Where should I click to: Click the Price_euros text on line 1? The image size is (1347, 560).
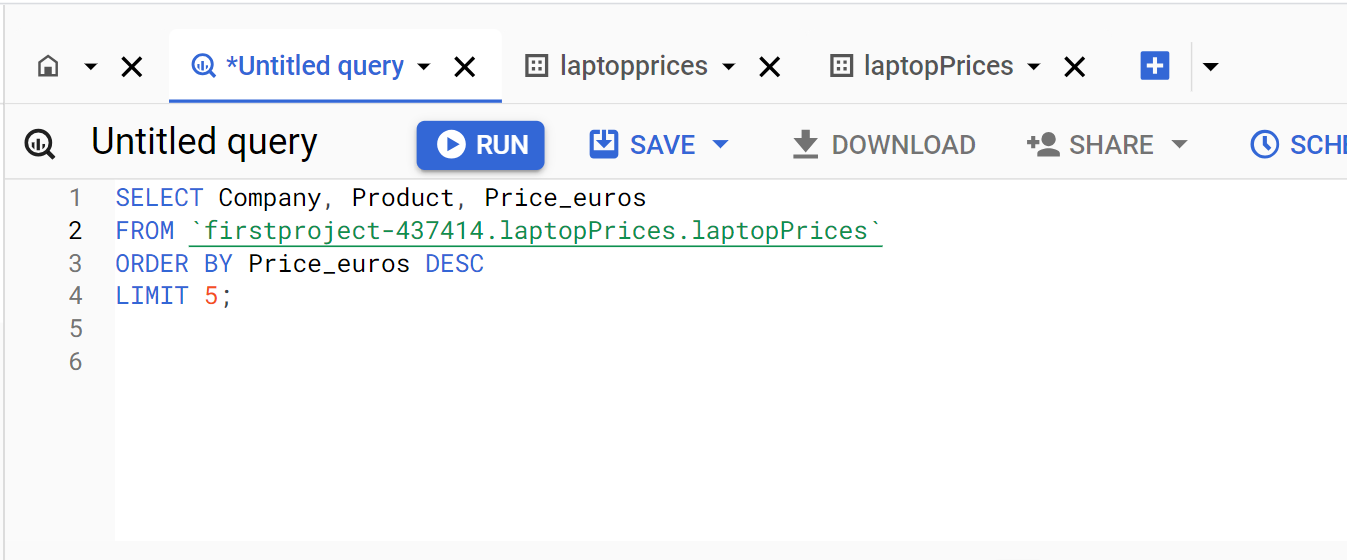565,198
